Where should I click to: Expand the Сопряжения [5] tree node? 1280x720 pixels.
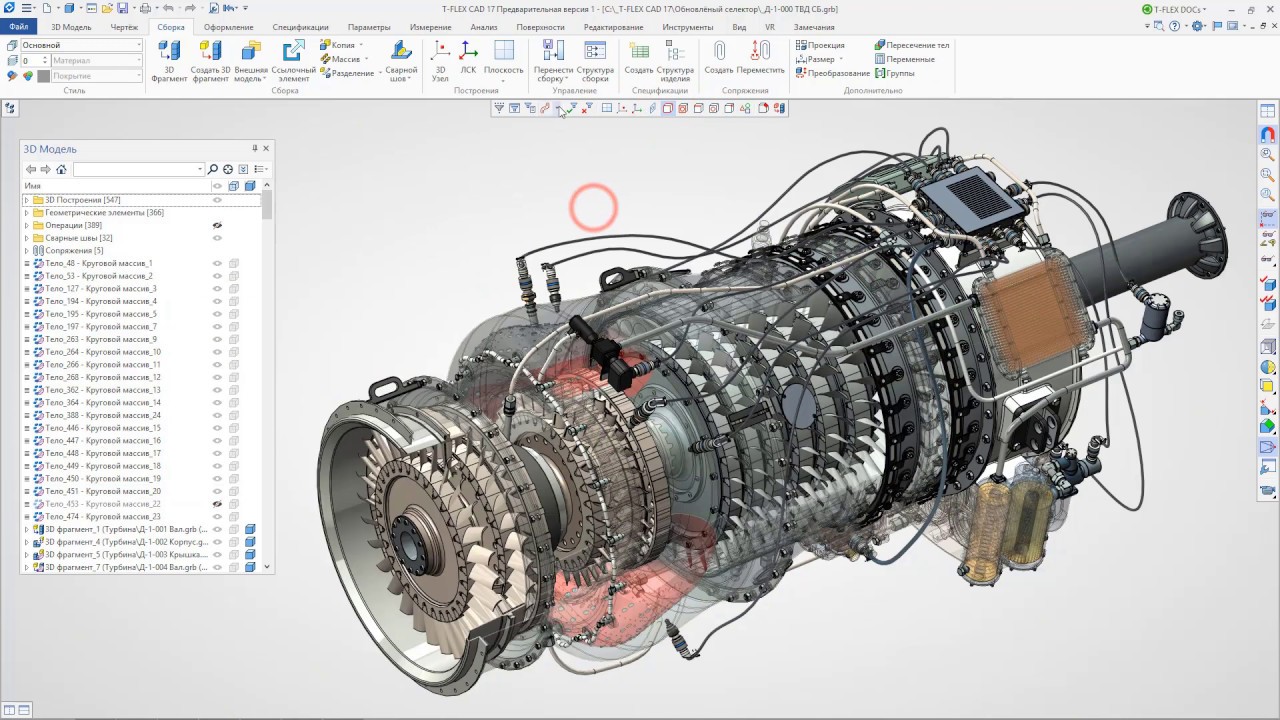26,250
